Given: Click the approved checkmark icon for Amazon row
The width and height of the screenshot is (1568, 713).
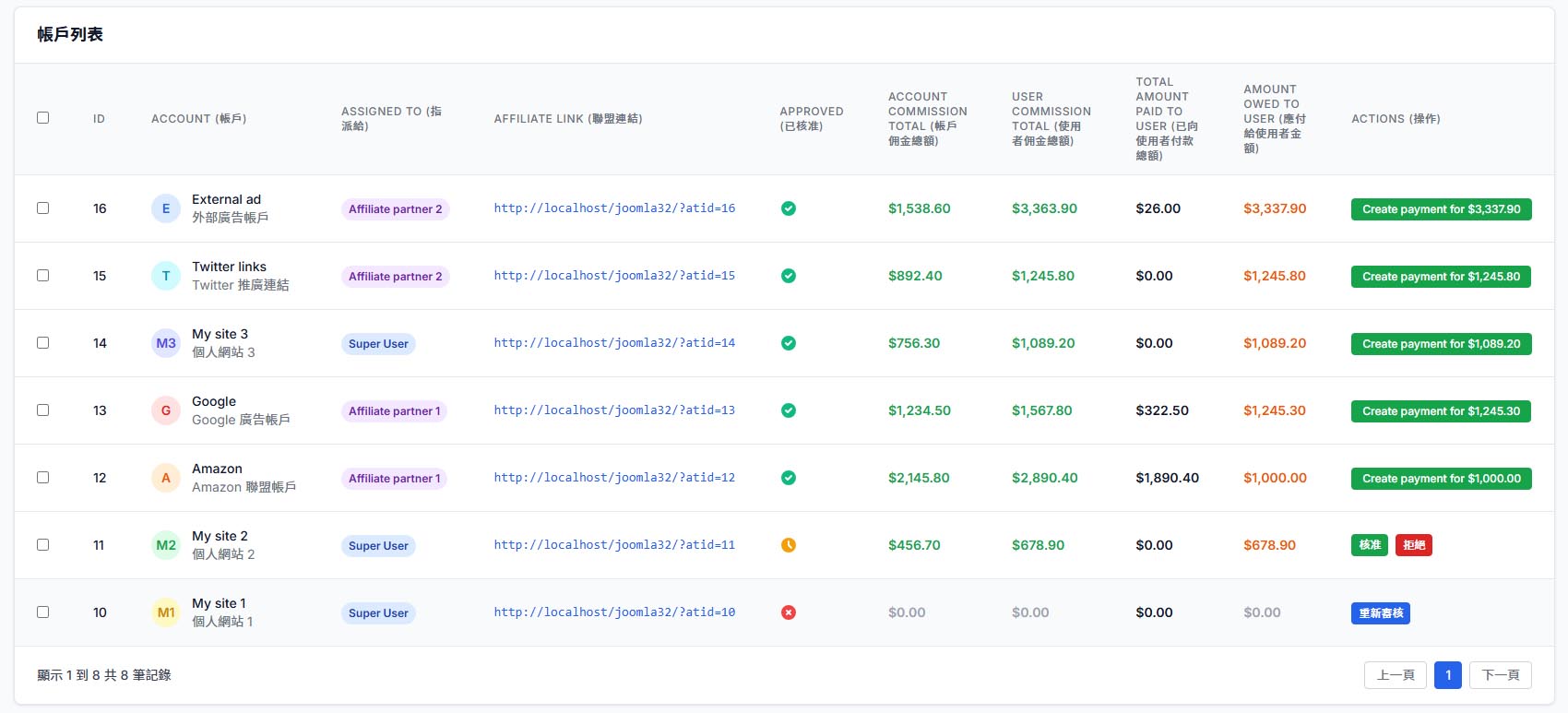Looking at the screenshot, I should point(789,478).
